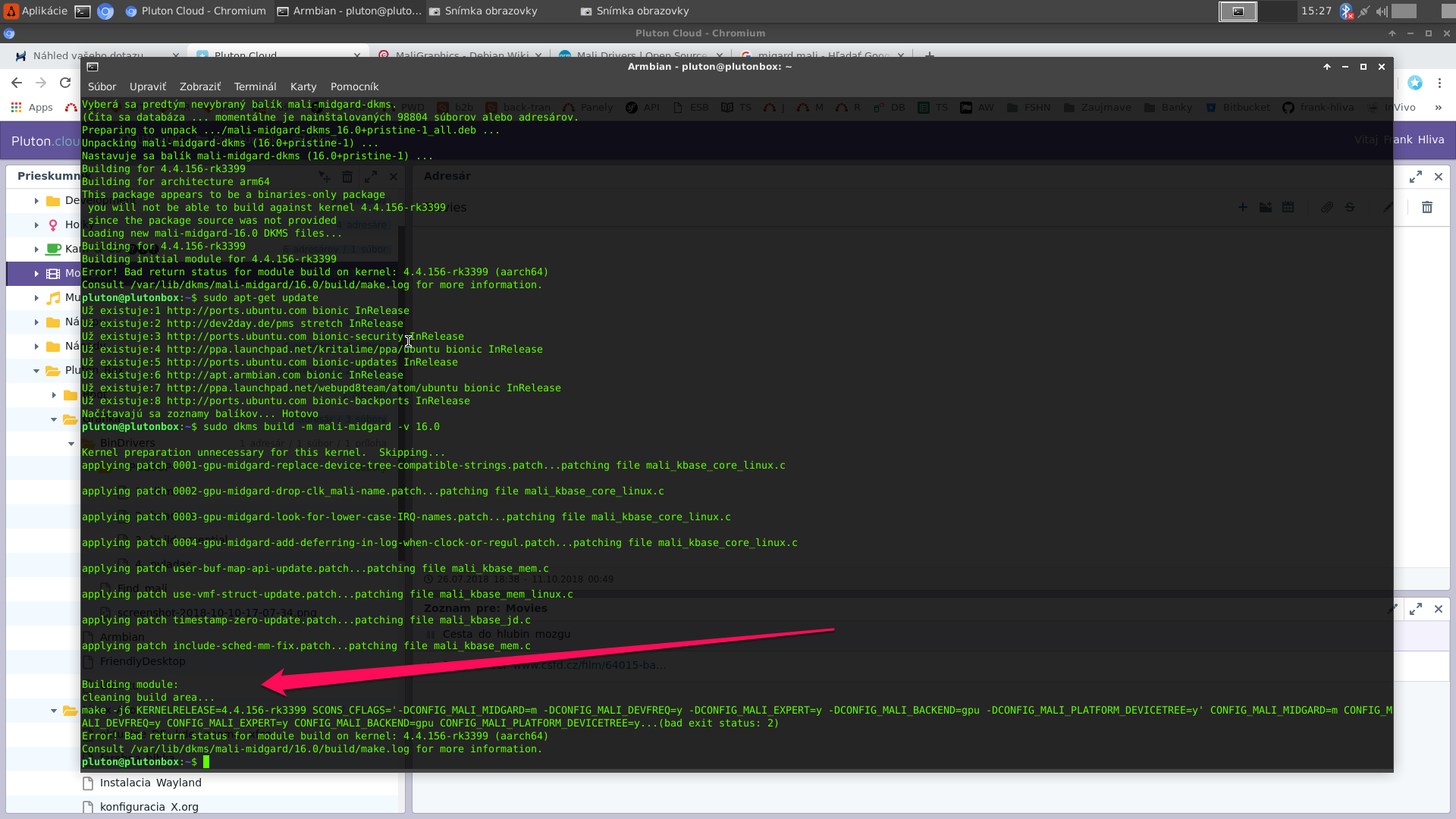Select the first workspace in the pager
This screenshot has height=819, width=1456.
coord(1238,11)
